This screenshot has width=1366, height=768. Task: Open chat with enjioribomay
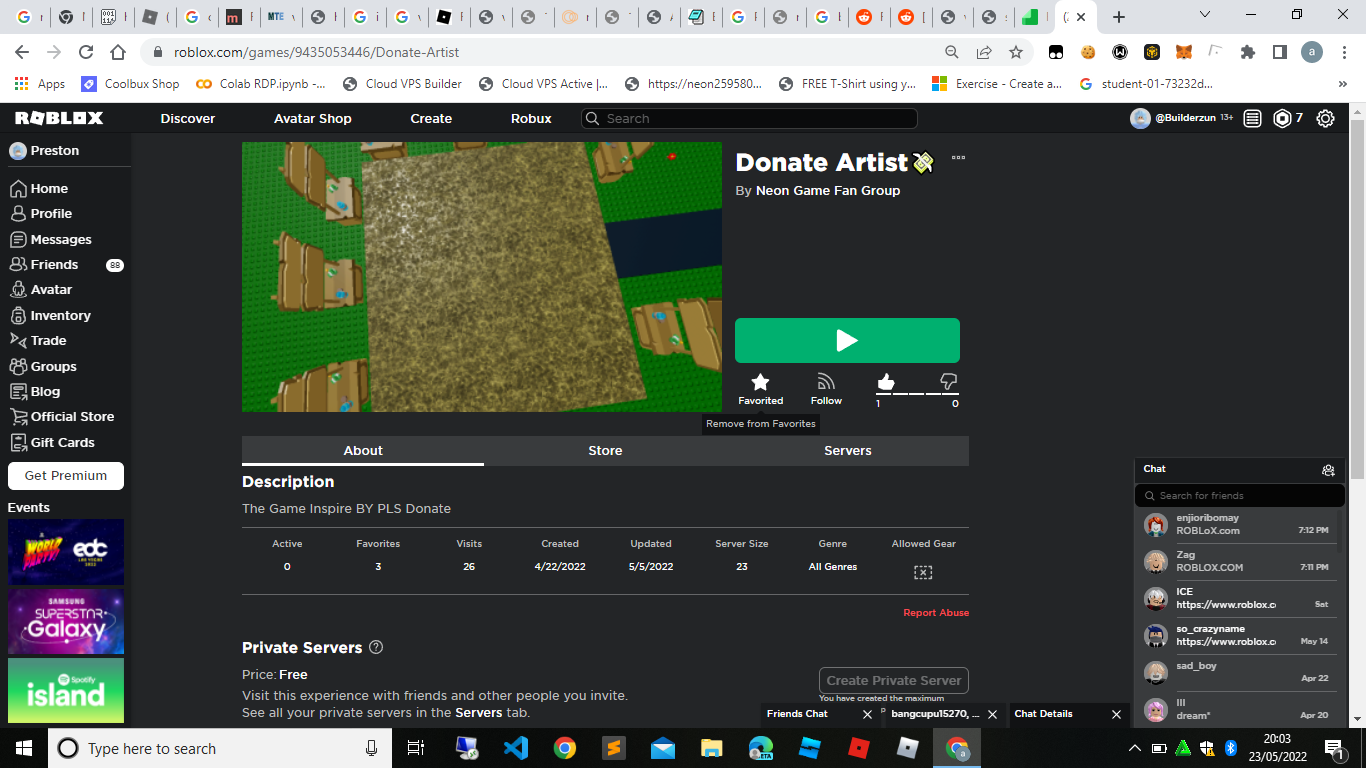coord(1236,525)
